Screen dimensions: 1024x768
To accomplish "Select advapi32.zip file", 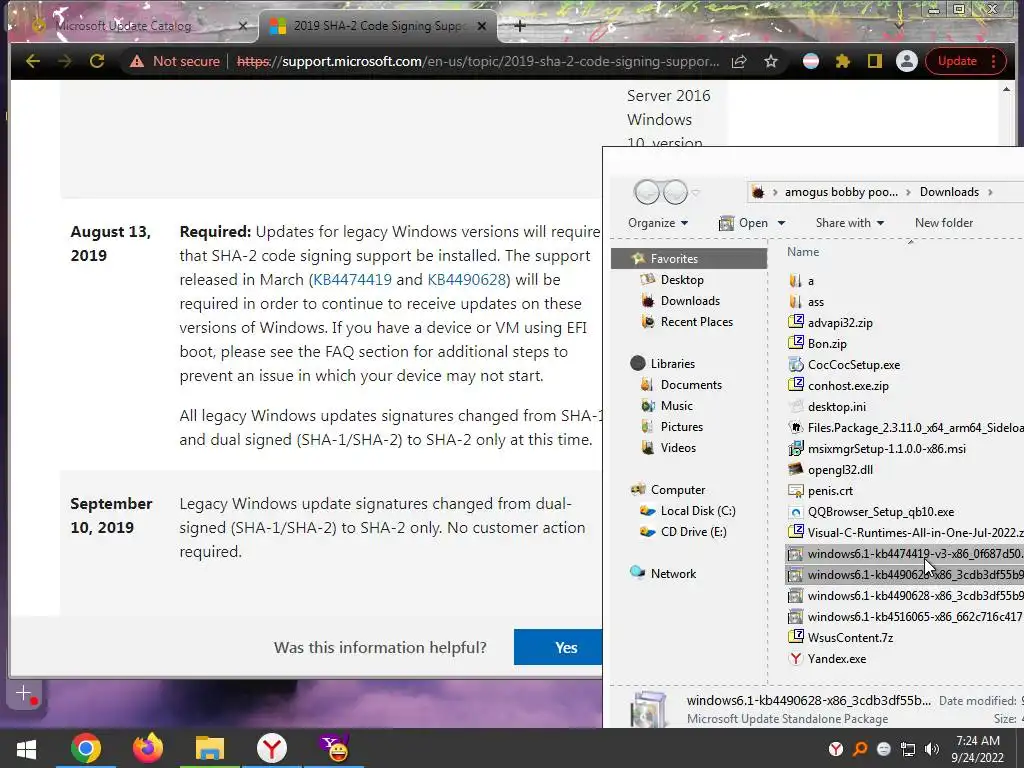I will pos(840,323).
